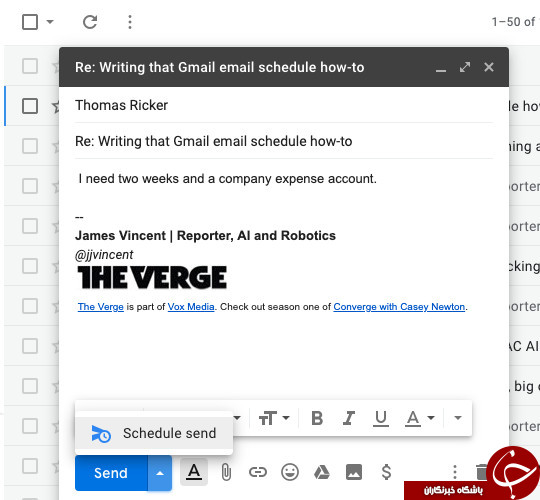The width and height of the screenshot is (540, 500).
Task: Apply italic formatting with I icon
Action: tap(349, 418)
